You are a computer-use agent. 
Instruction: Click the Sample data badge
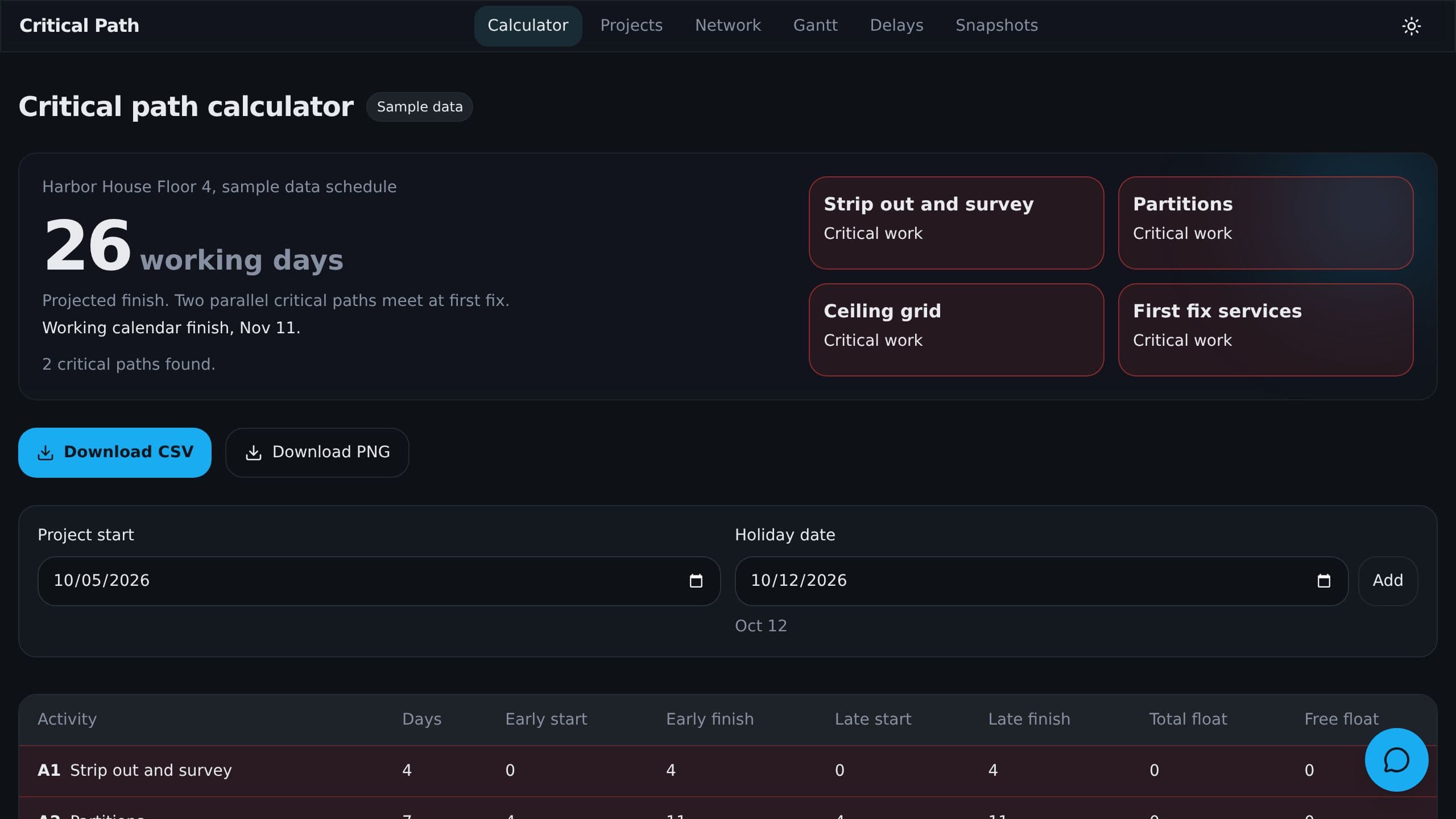[x=420, y=107]
